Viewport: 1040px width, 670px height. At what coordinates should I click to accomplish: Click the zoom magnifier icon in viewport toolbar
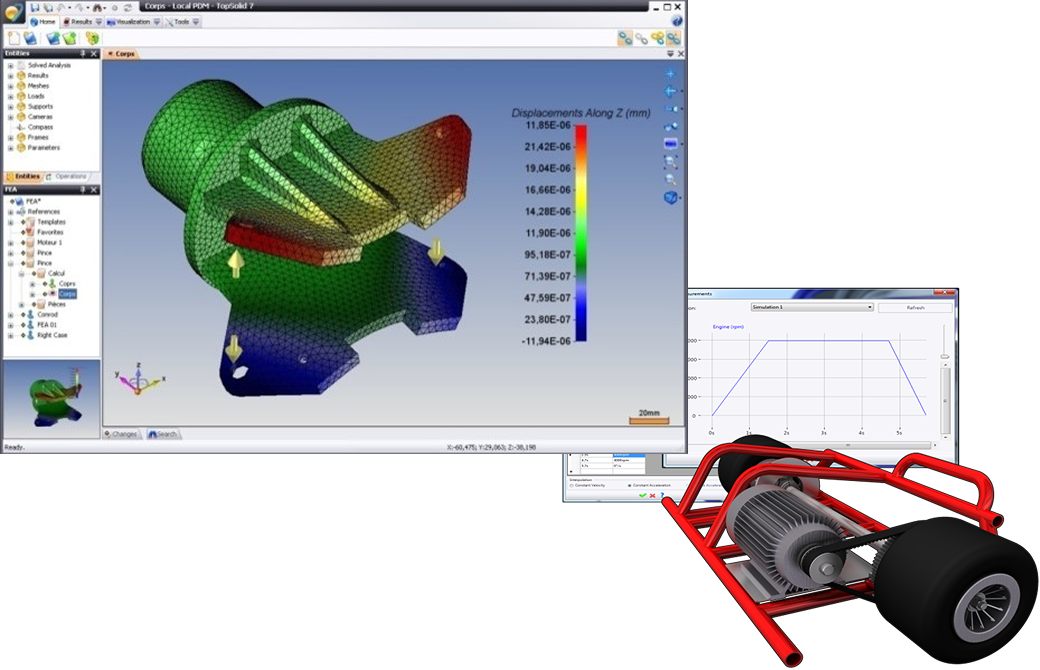click(671, 178)
